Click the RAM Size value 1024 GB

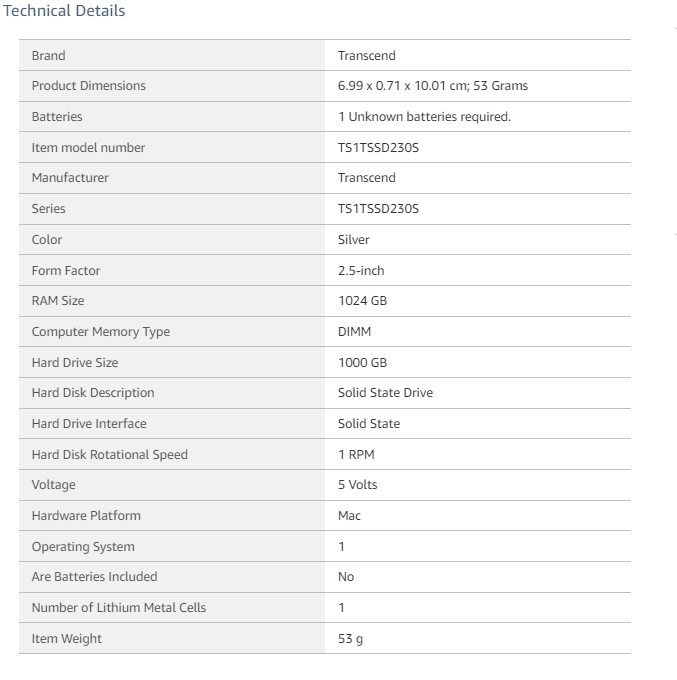[362, 301]
